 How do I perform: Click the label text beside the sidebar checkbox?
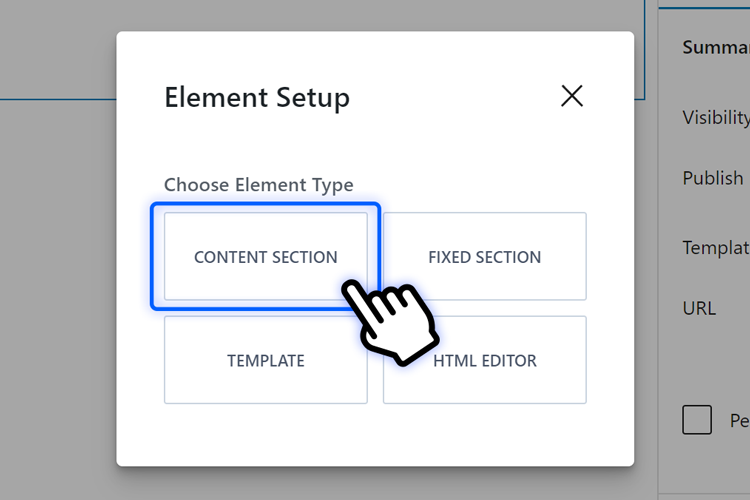coord(739,421)
